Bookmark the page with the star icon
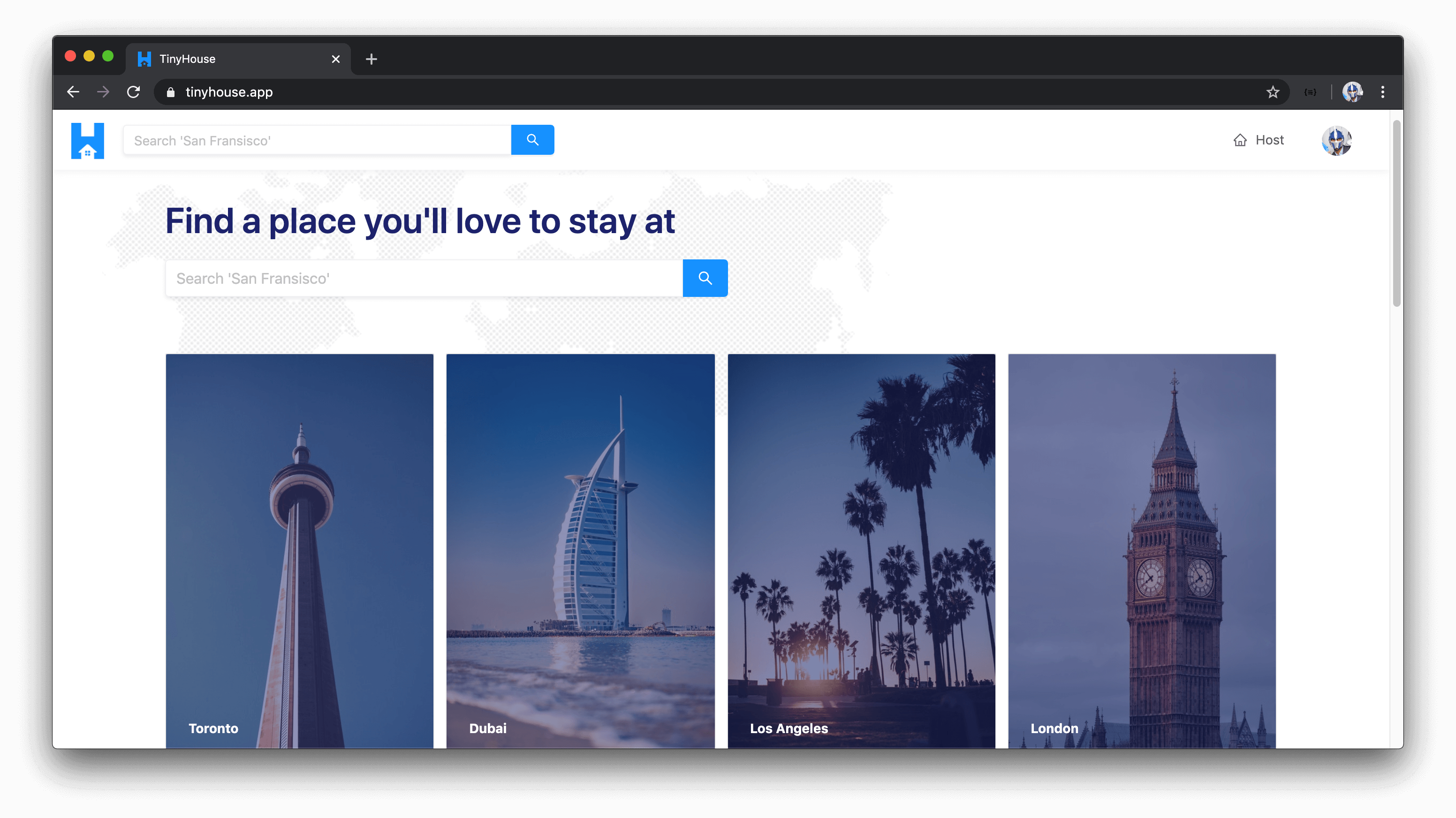The image size is (1456, 818). coord(1272,92)
